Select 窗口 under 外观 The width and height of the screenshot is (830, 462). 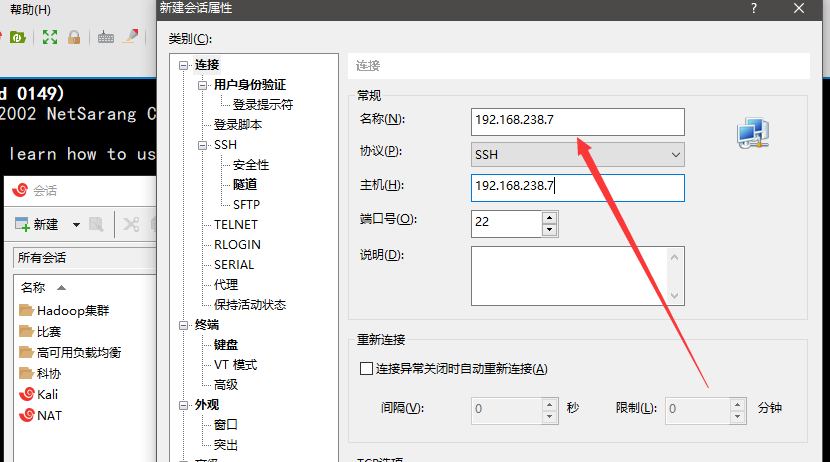(x=225, y=425)
